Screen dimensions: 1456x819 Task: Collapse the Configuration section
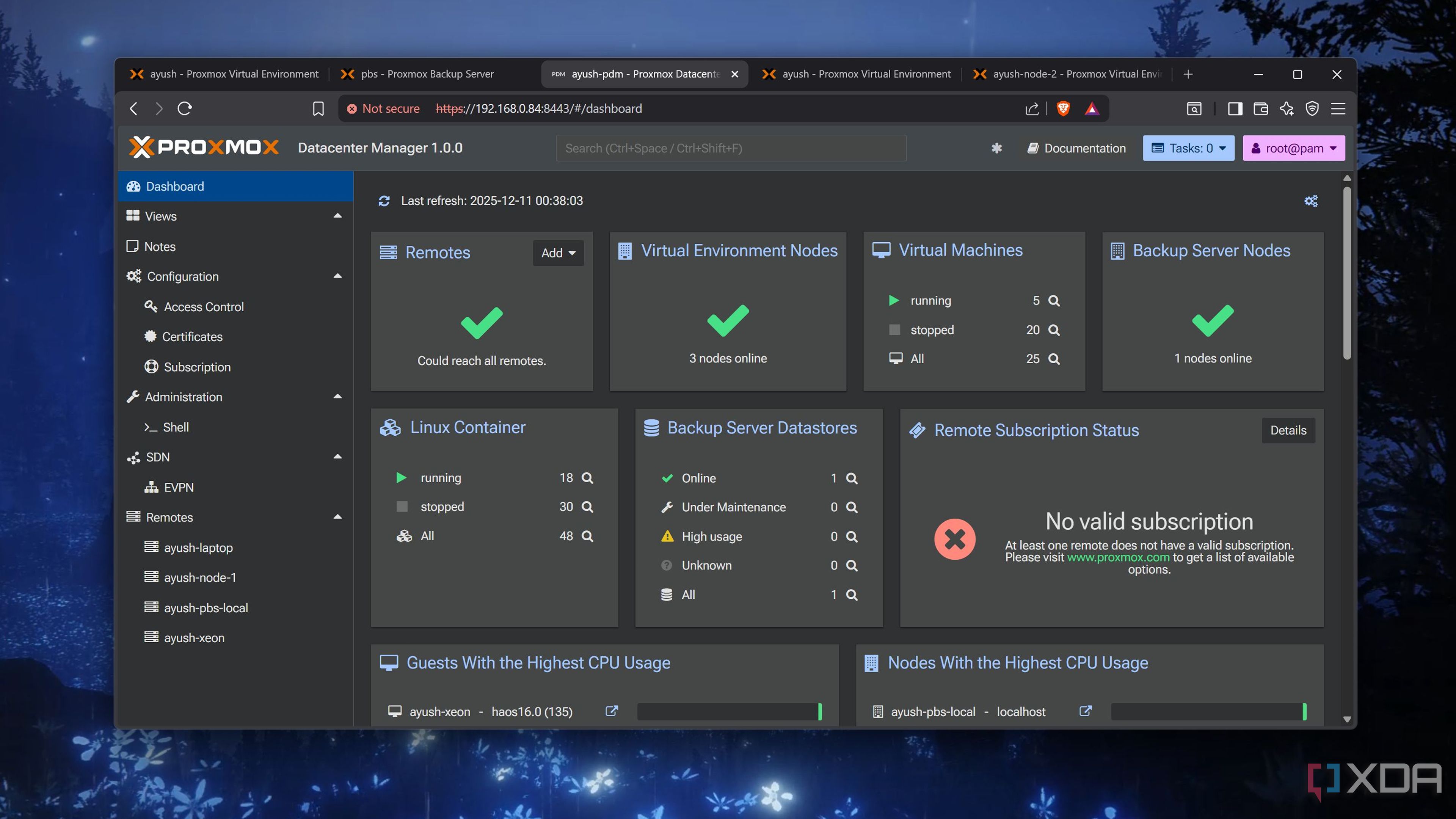[x=337, y=276]
